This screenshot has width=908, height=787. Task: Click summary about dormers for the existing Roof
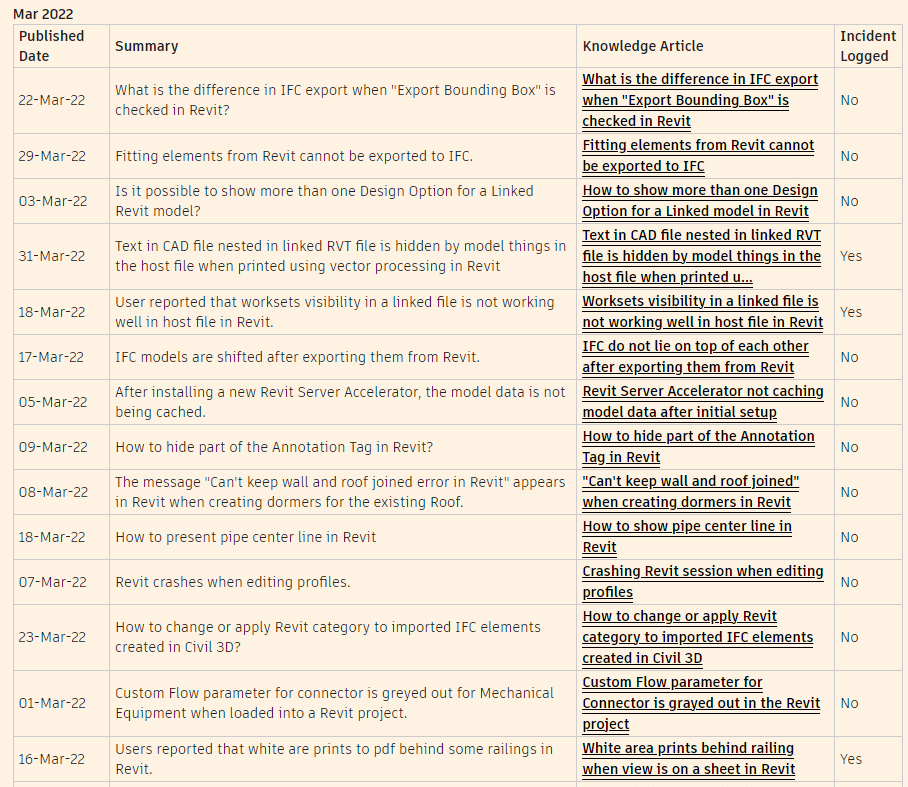(340, 492)
